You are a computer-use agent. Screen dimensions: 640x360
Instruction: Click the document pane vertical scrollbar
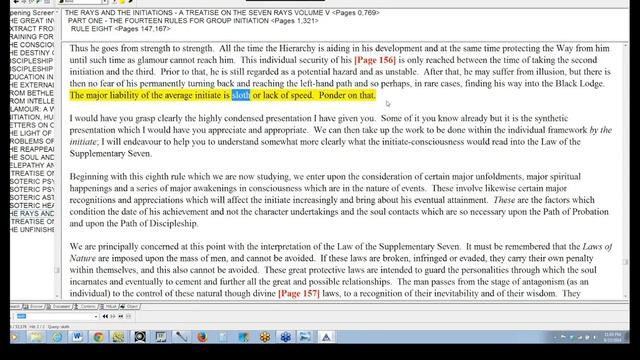tap(625, 171)
